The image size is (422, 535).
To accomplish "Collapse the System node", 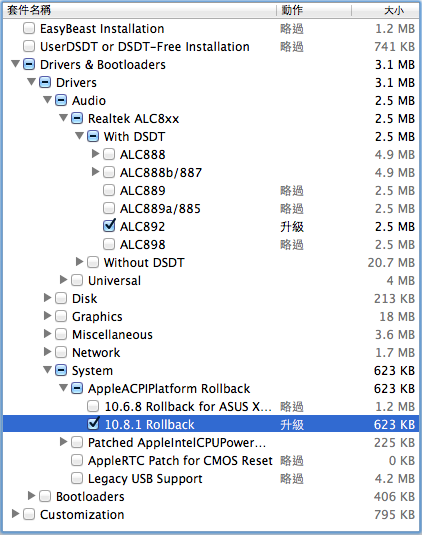I will (47, 370).
